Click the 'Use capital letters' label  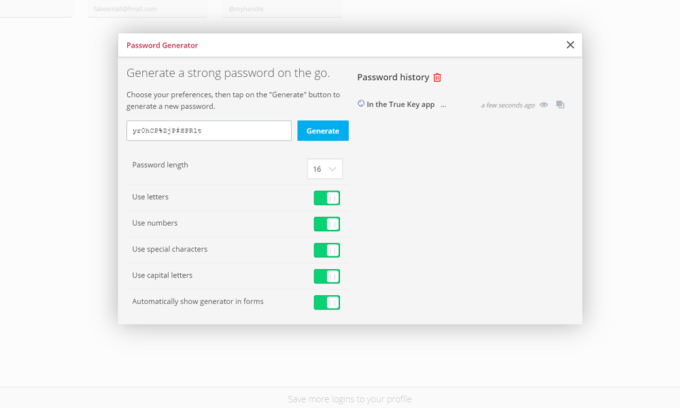[x=162, y=275]
